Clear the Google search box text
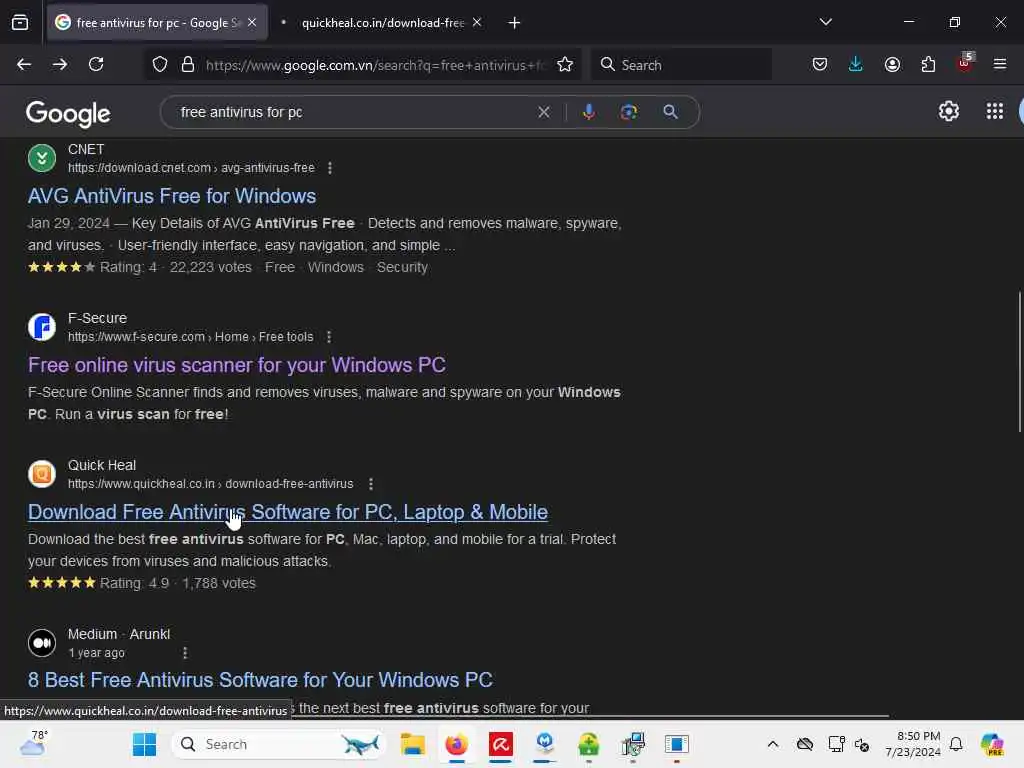 (543, 112)
